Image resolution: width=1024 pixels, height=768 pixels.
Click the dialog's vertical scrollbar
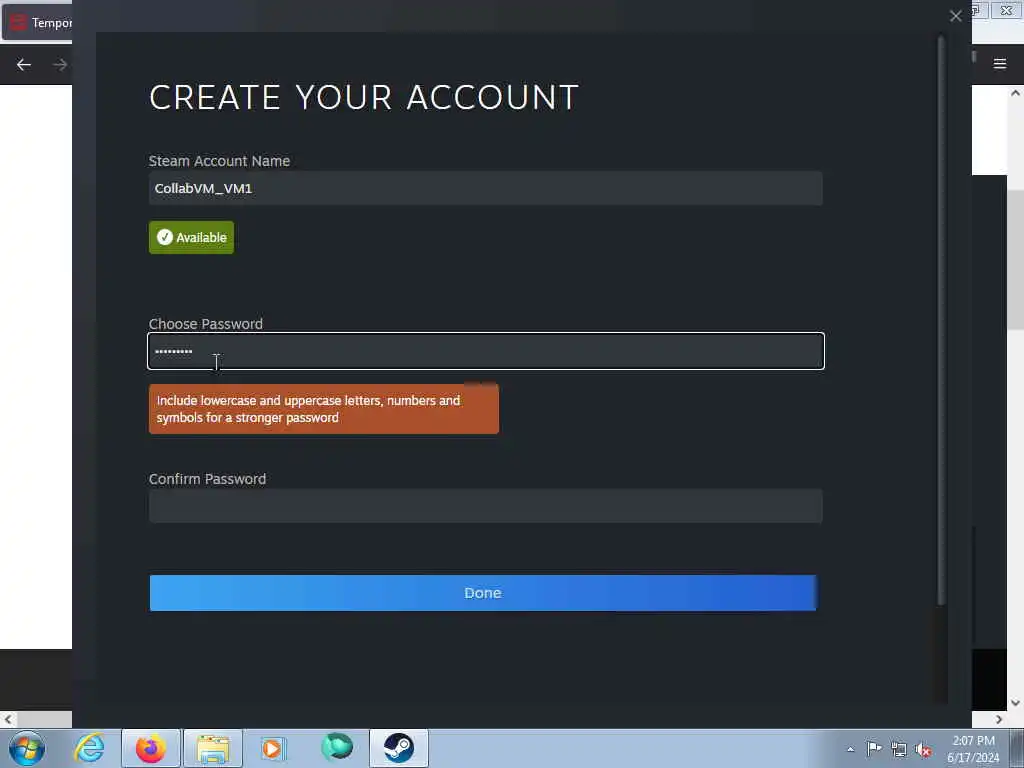coord(941,320)
